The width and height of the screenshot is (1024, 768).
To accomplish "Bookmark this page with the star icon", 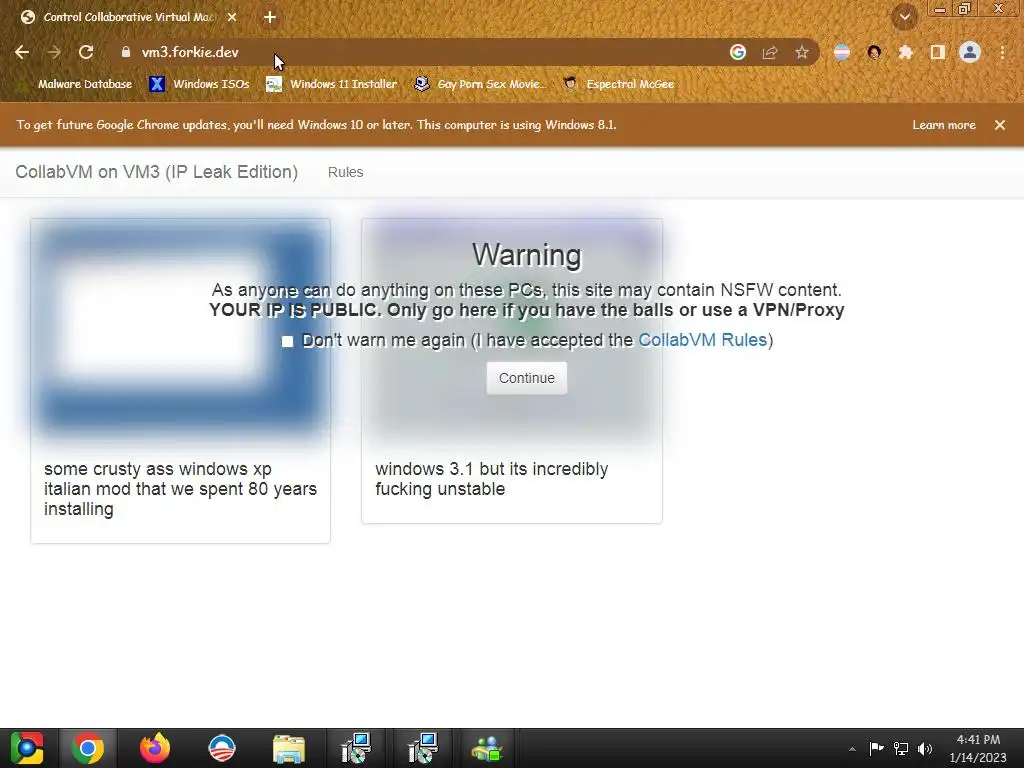I will point(802,52).
